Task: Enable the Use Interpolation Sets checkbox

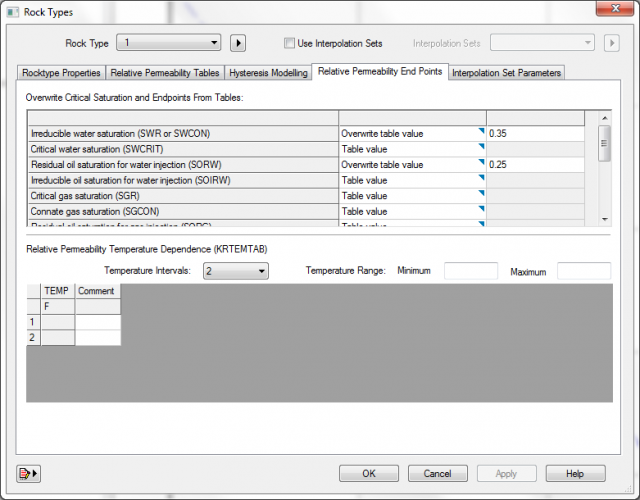Action: [290, 43]
